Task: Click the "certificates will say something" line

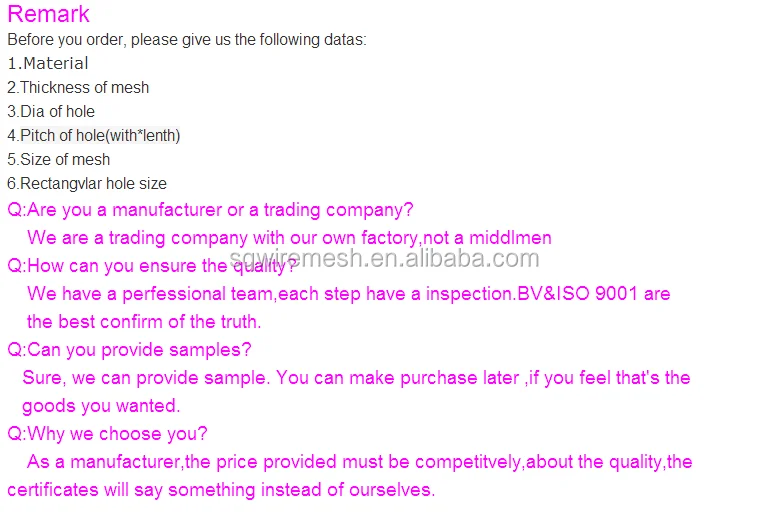Action: (221, 490)
